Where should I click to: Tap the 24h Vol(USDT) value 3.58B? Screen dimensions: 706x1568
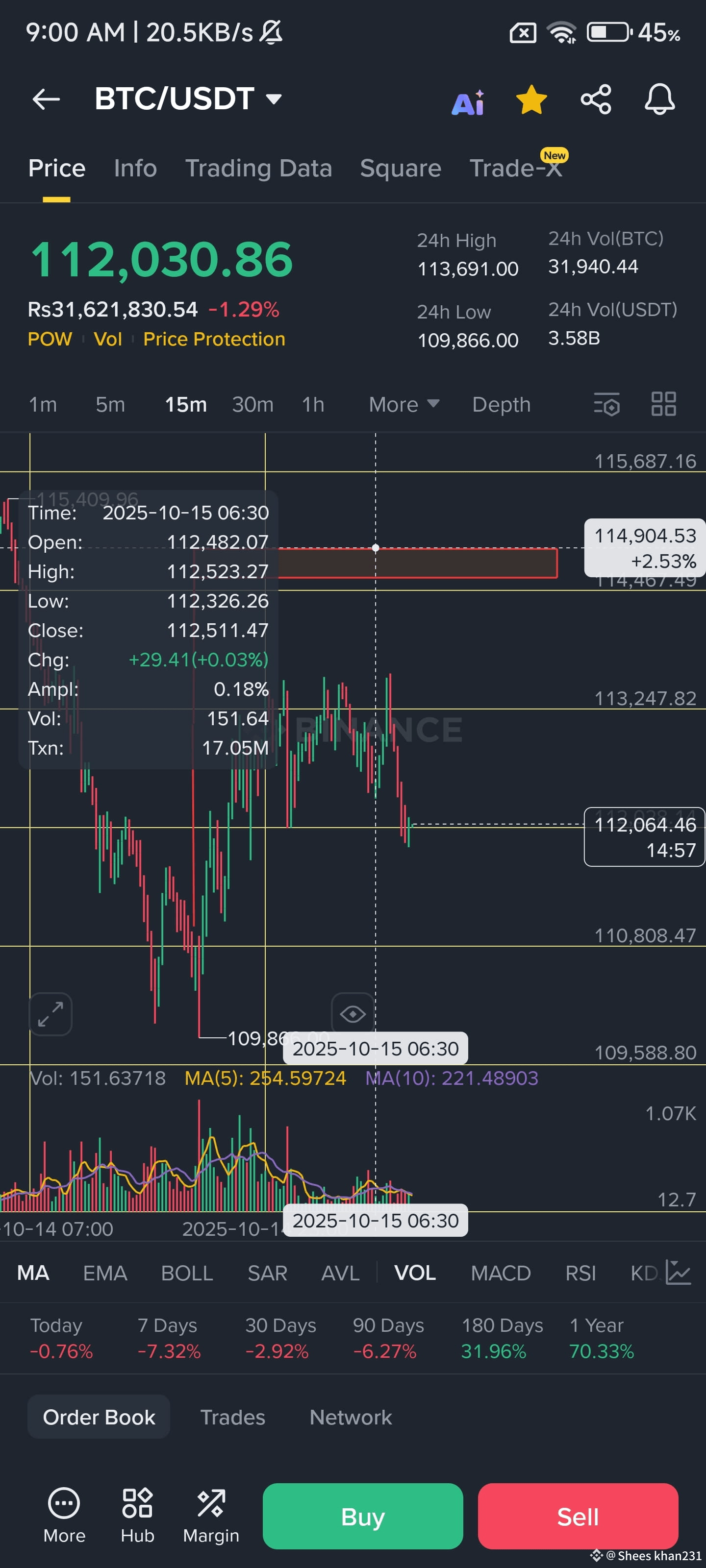coord(574,338)
